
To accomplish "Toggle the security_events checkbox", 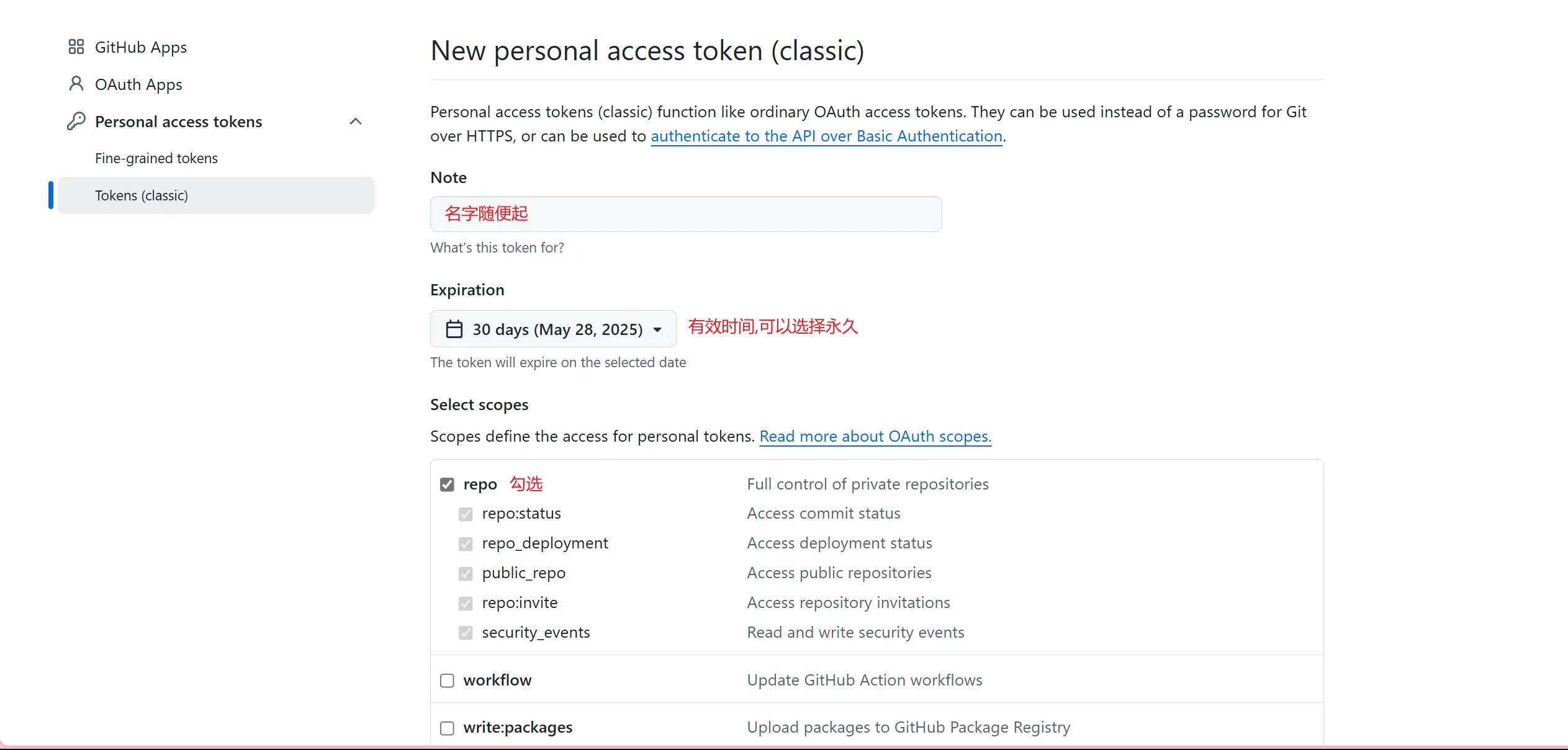I will [466, 633].
